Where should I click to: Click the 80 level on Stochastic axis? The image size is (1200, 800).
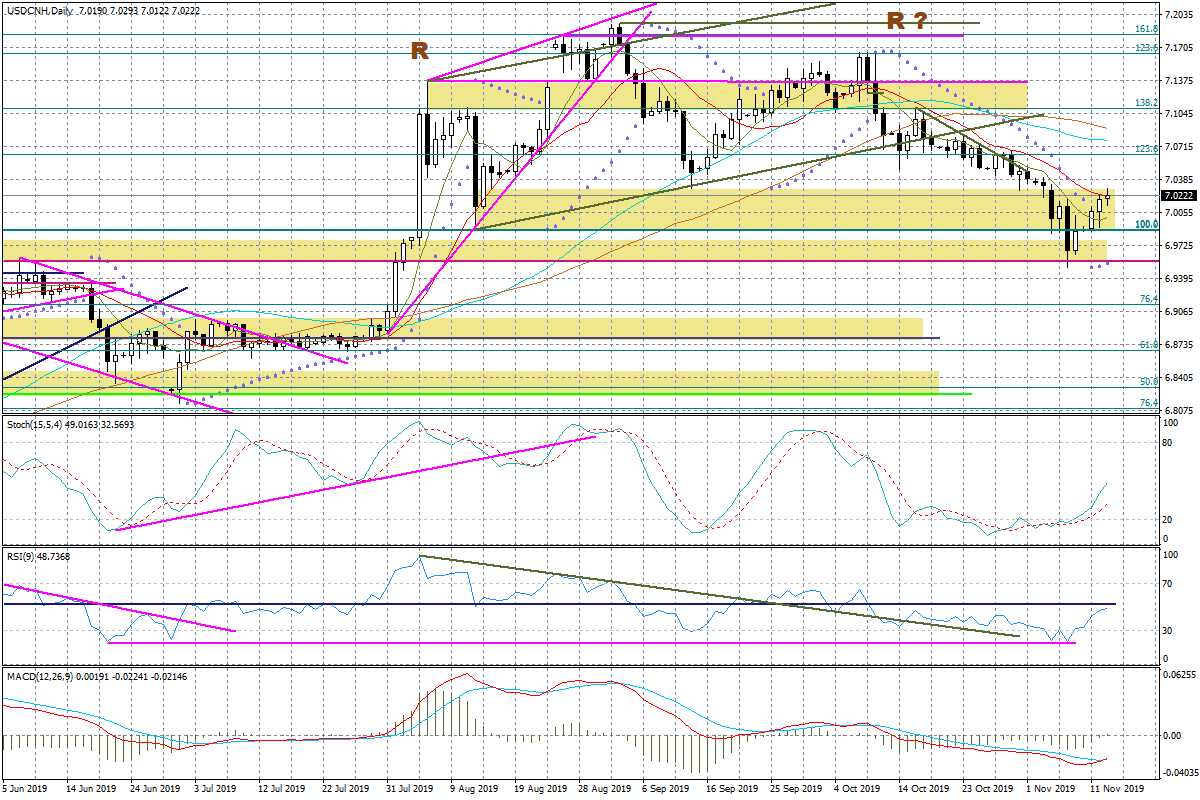pos(1169,443)
